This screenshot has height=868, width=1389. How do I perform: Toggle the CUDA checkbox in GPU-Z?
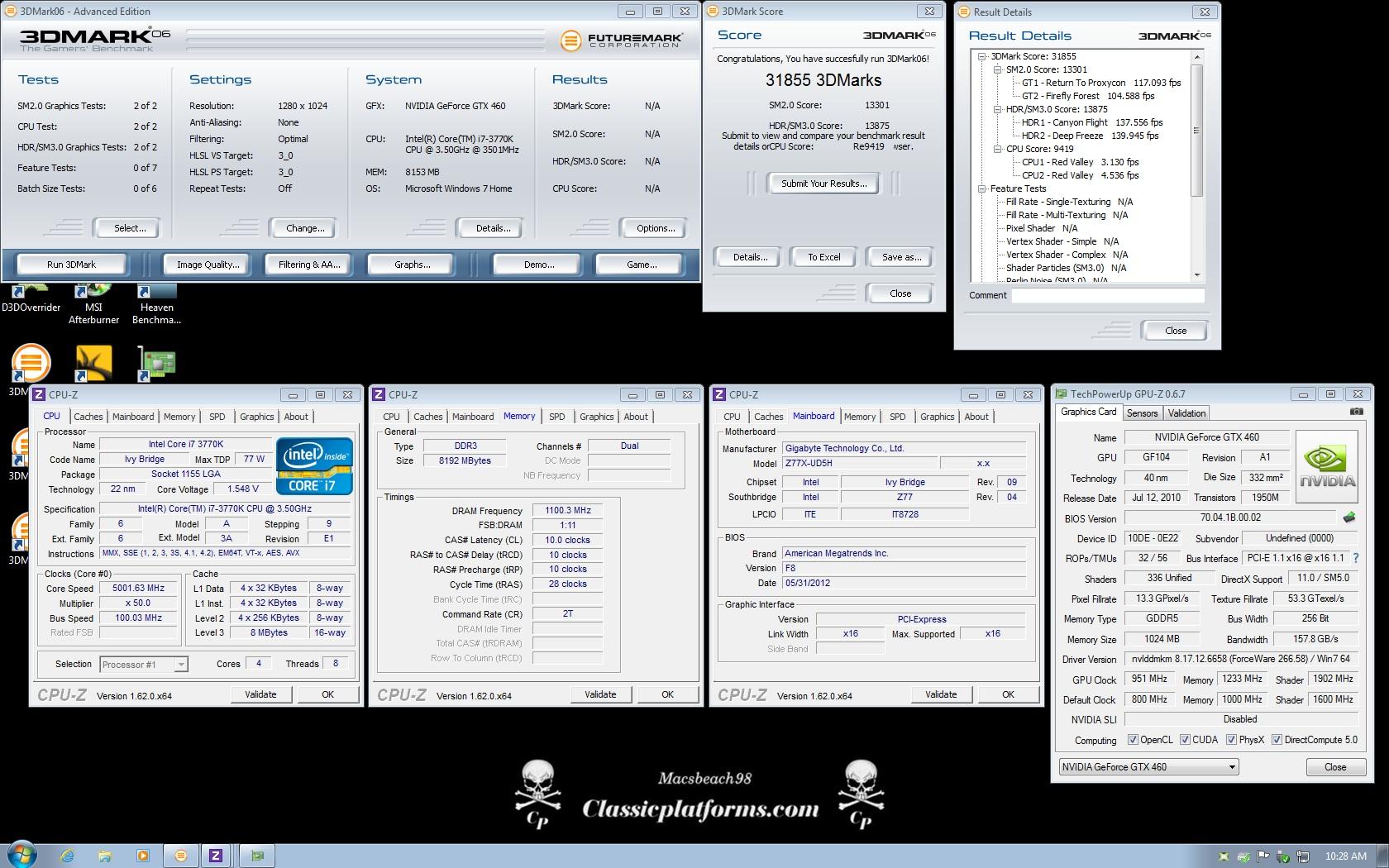(x=1185, y=740)
